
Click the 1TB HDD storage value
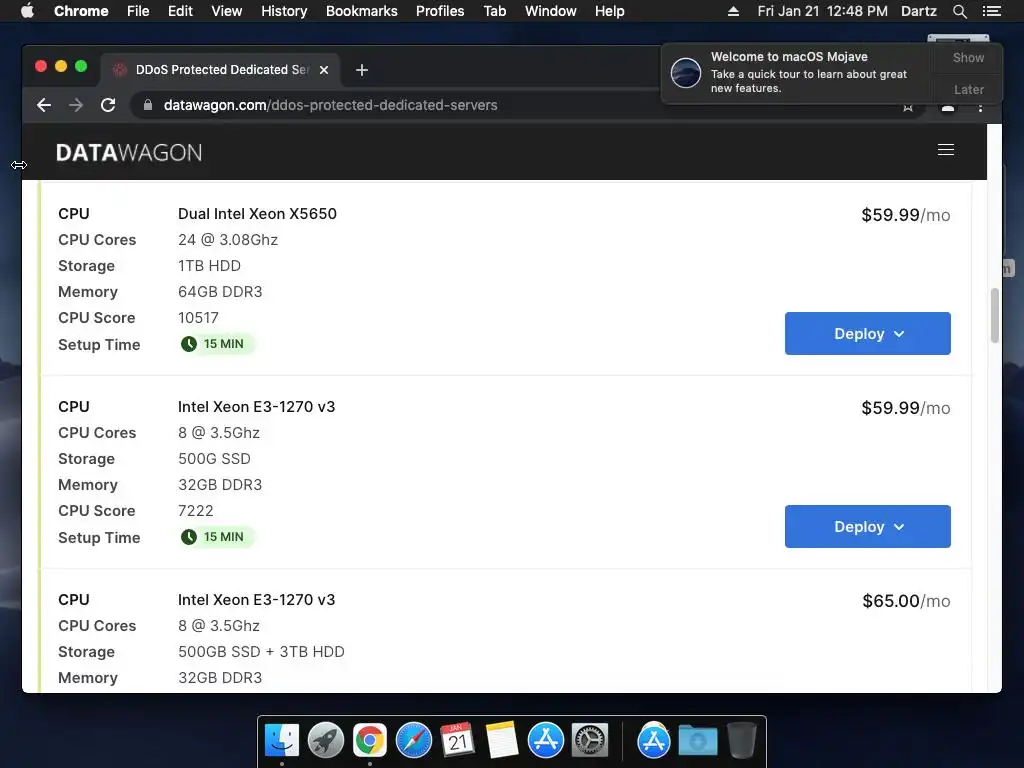pyautogui.click(x=210, y=266)
